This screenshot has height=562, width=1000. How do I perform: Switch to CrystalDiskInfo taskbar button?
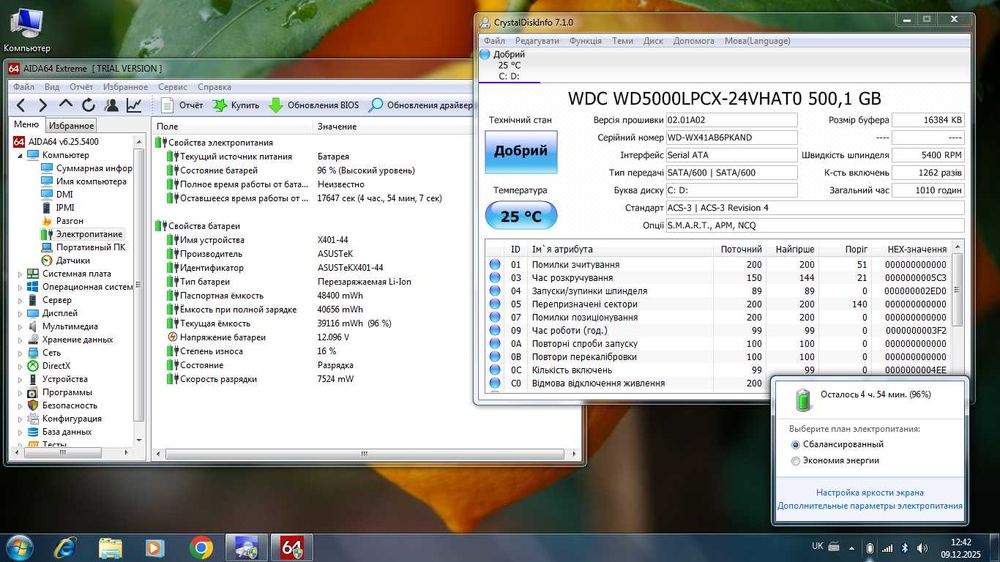tap(246, 548)
